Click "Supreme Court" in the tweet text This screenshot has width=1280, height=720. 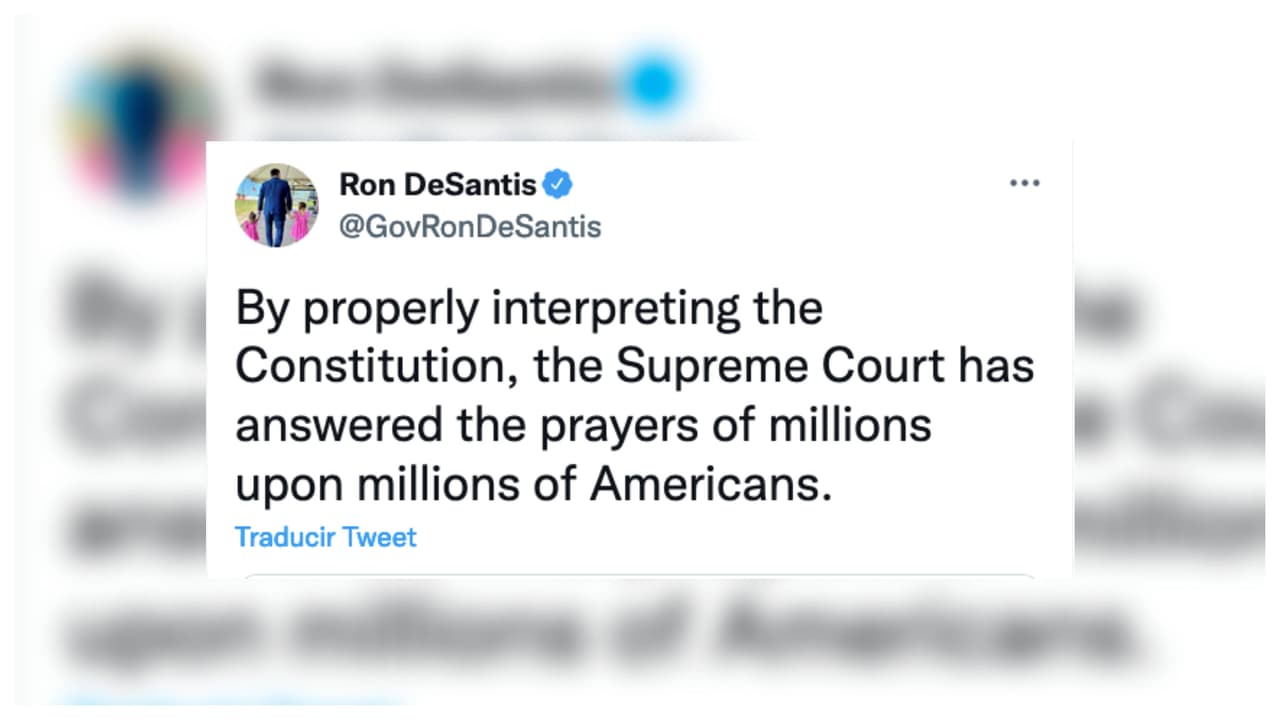(x=779, y=367)
